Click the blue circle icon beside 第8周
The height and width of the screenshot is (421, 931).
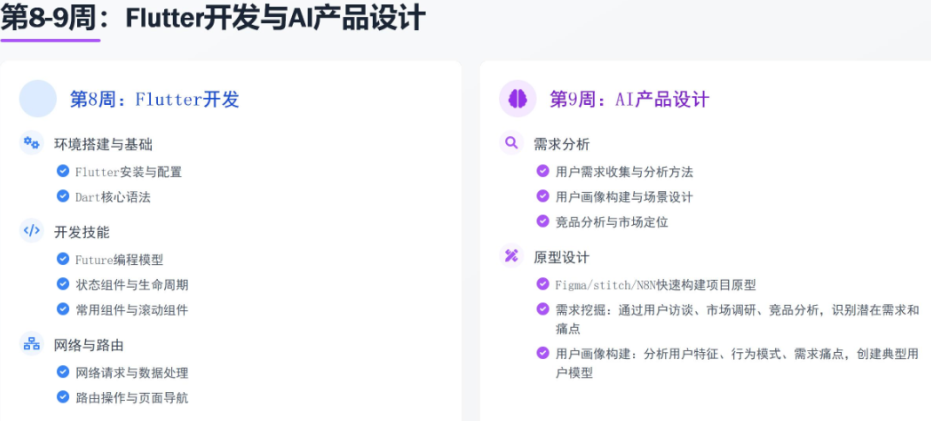(38, 98)
